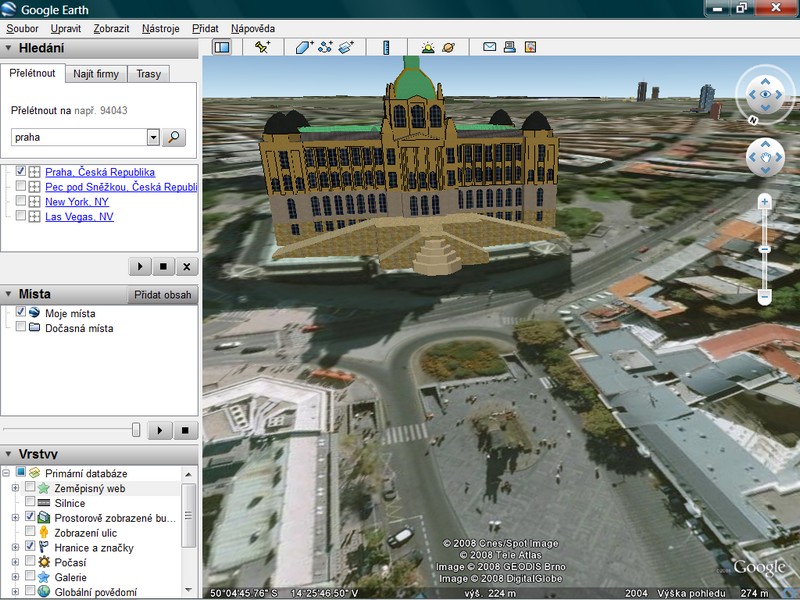Open the Zobrazit menu
800x600 pixels.
point(111,29)
